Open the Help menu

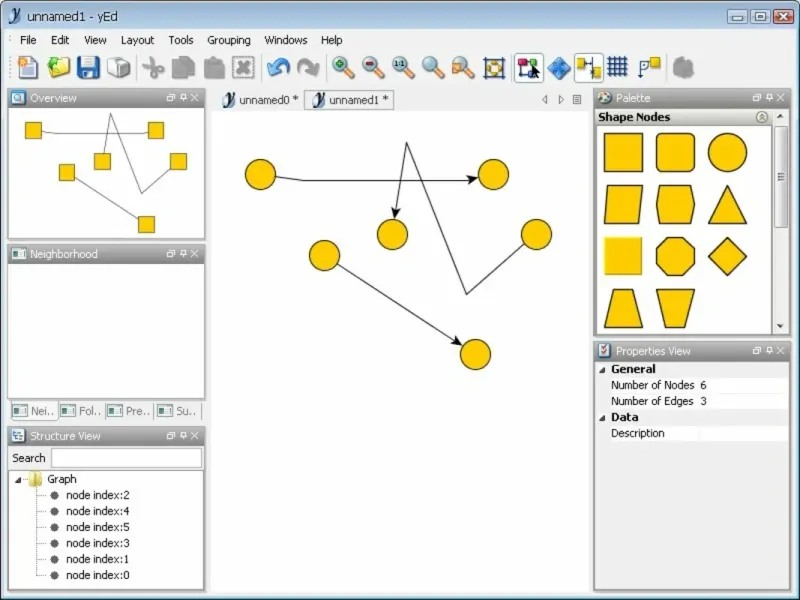332,40
